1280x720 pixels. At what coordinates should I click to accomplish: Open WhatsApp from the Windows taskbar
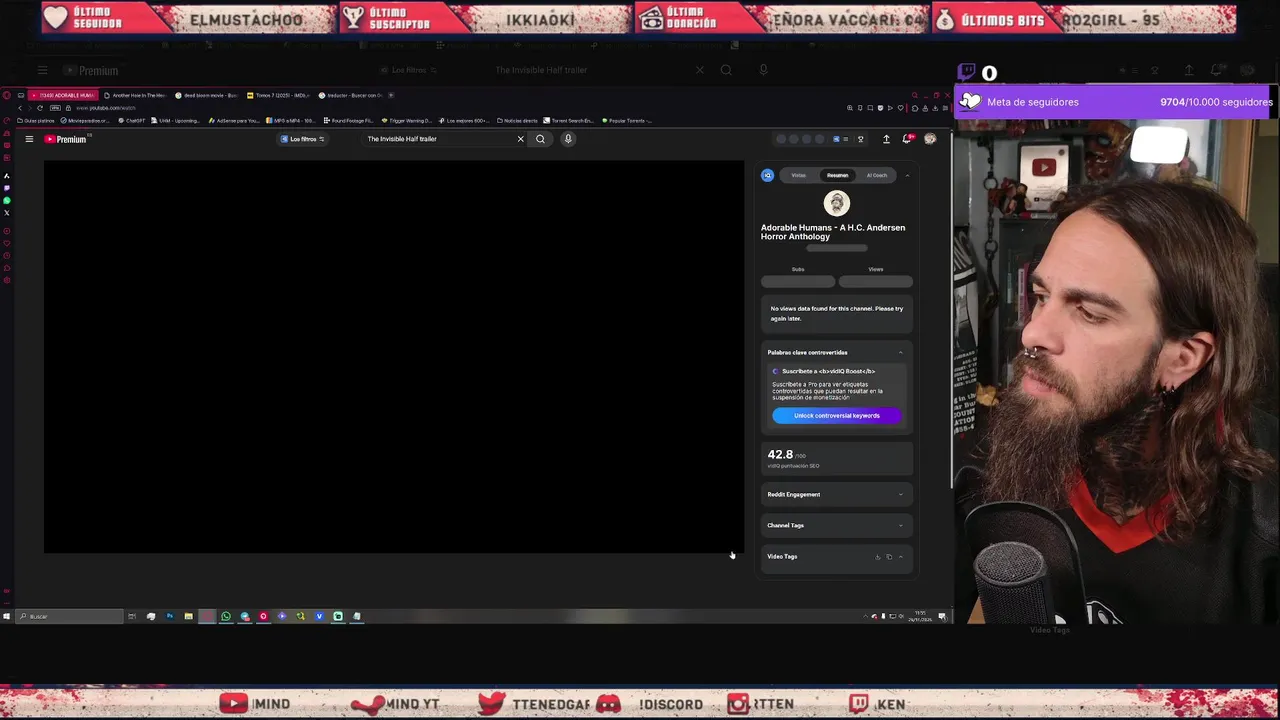[x=226, y=616]
